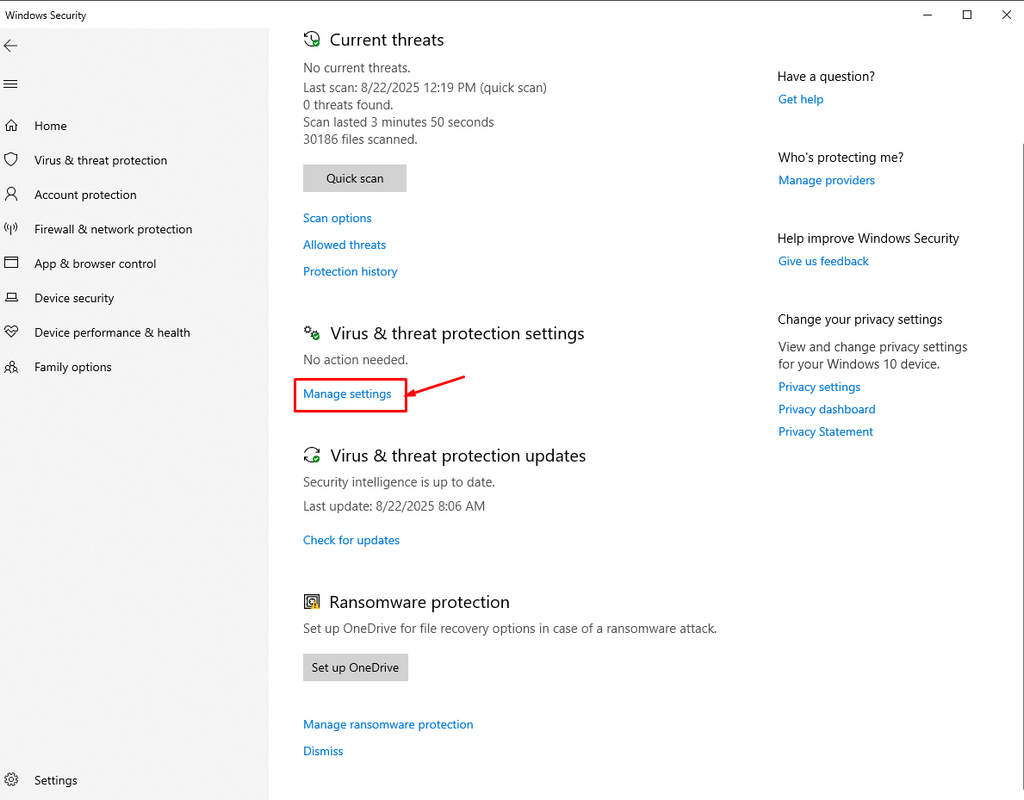Click the Settings gear icon

point(12,780)
